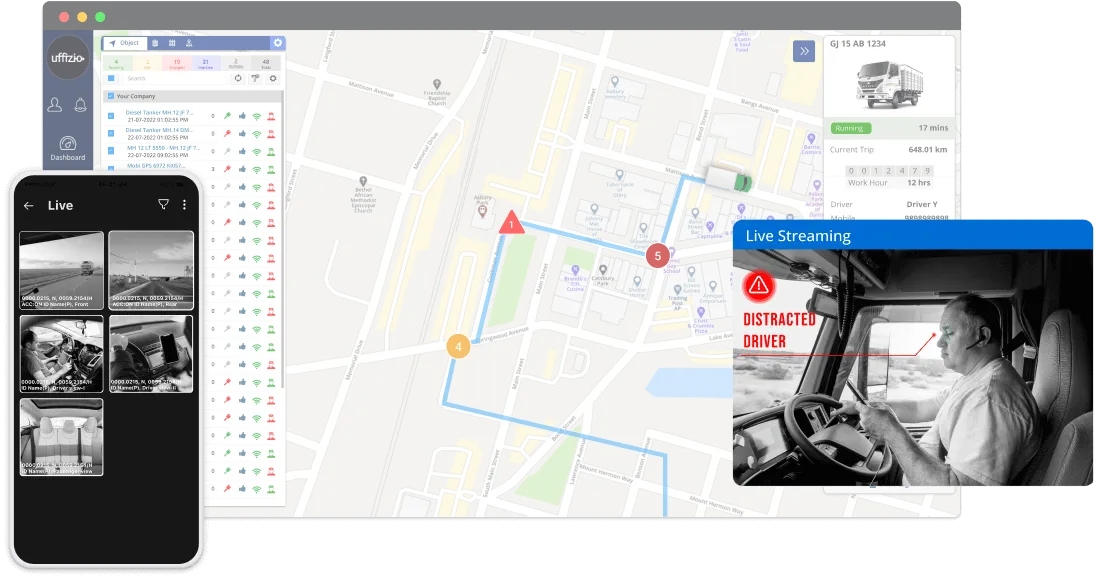1095x578 pixels.
Task: Click red warning triangle marker 1 on map
Action: 511,223
